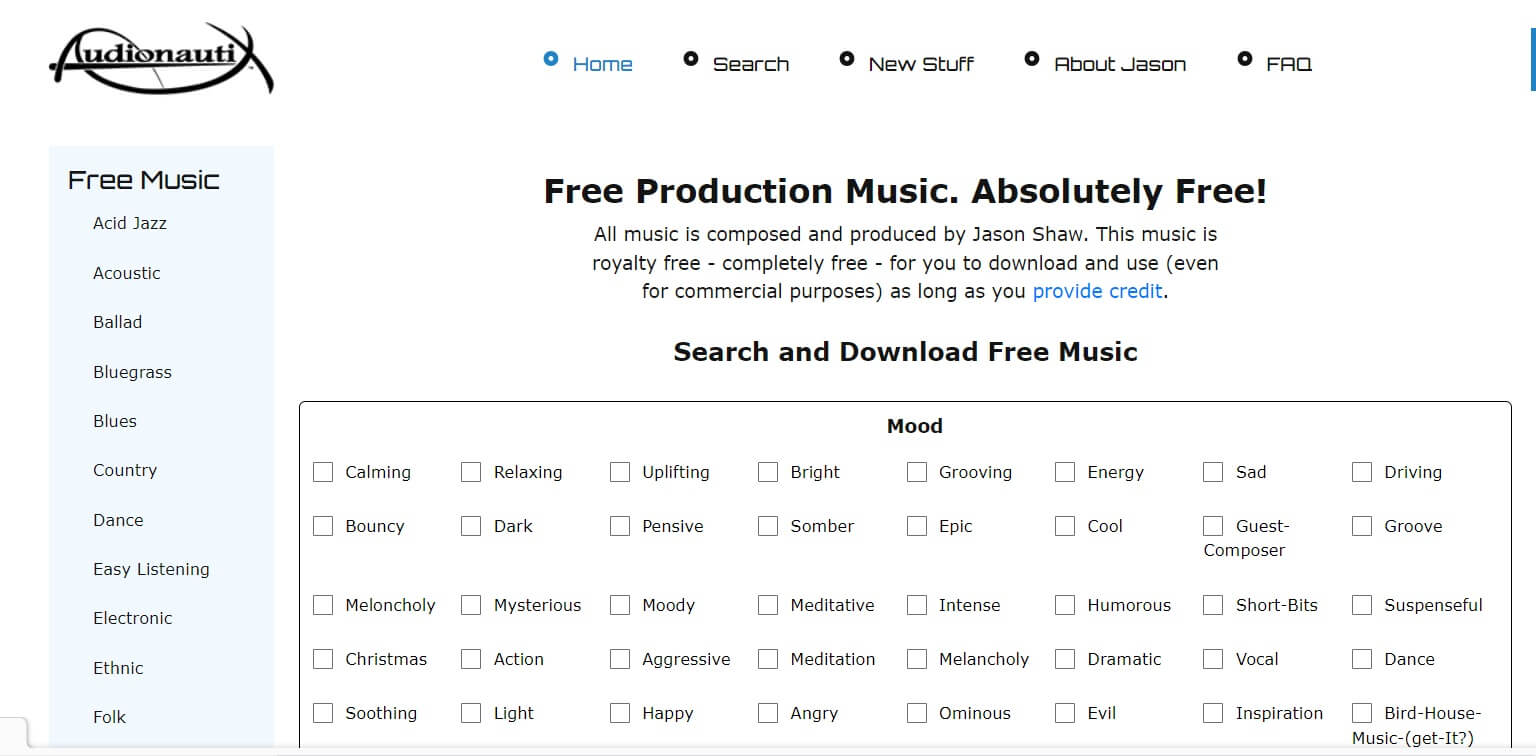
Task: Select the Electronic genre in sidebar
Action: pyautogui.click(x=133, y=618)
